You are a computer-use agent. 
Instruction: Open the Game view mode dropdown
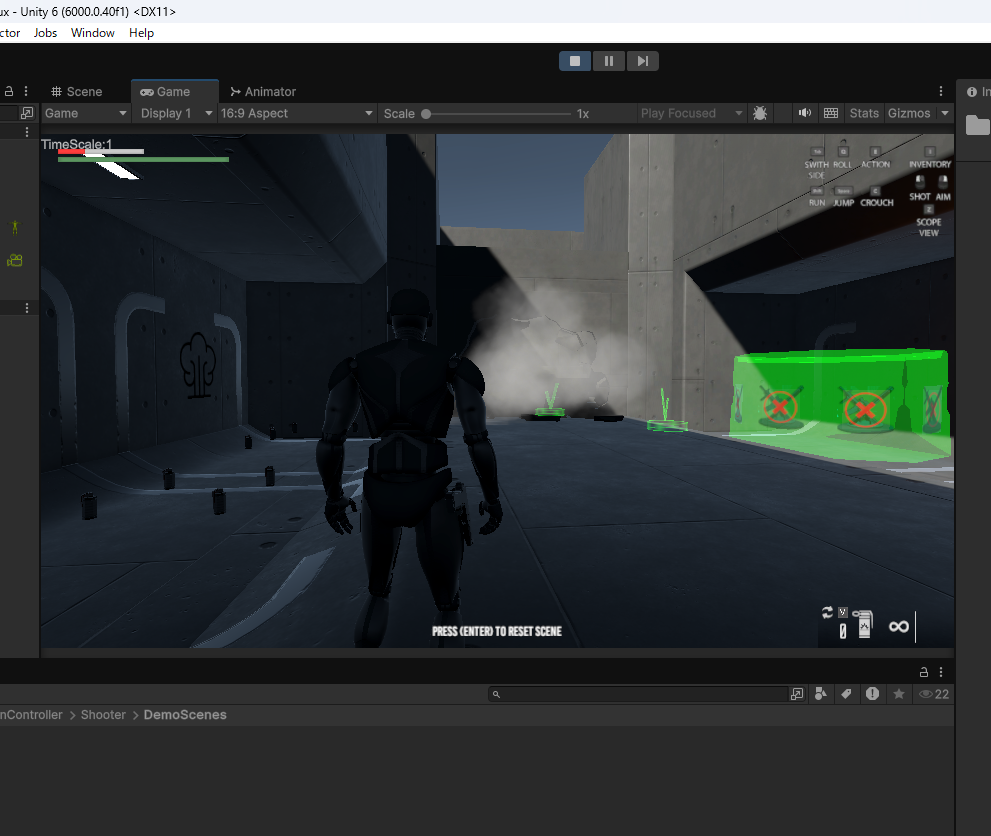[x=86, y=113]
